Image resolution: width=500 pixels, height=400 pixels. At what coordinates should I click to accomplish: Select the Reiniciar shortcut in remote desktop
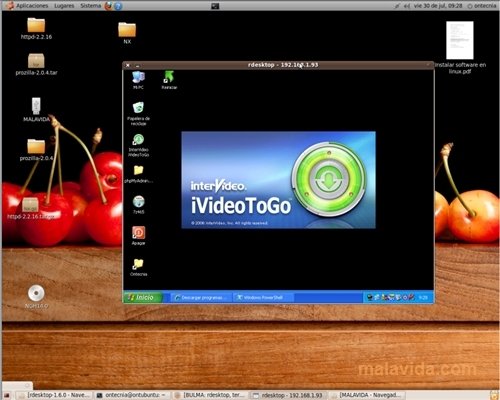tap(169, 80)
